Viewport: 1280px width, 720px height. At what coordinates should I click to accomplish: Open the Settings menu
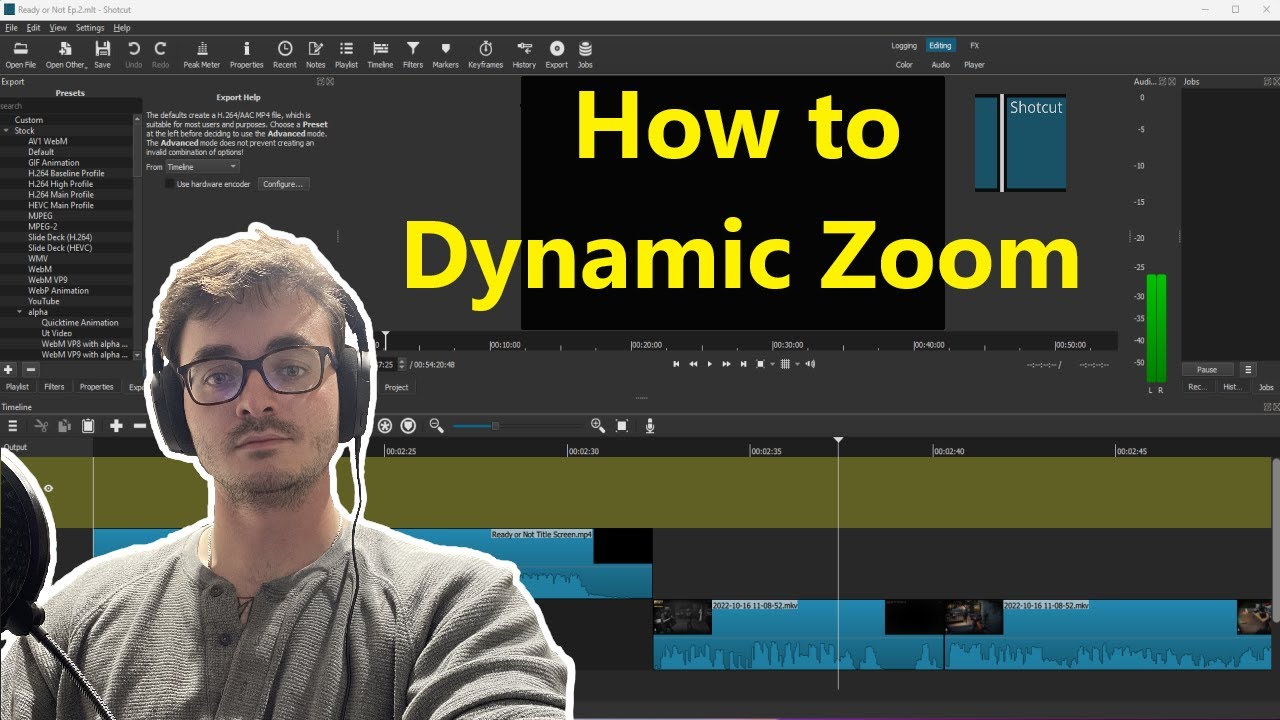coord(90,28)
